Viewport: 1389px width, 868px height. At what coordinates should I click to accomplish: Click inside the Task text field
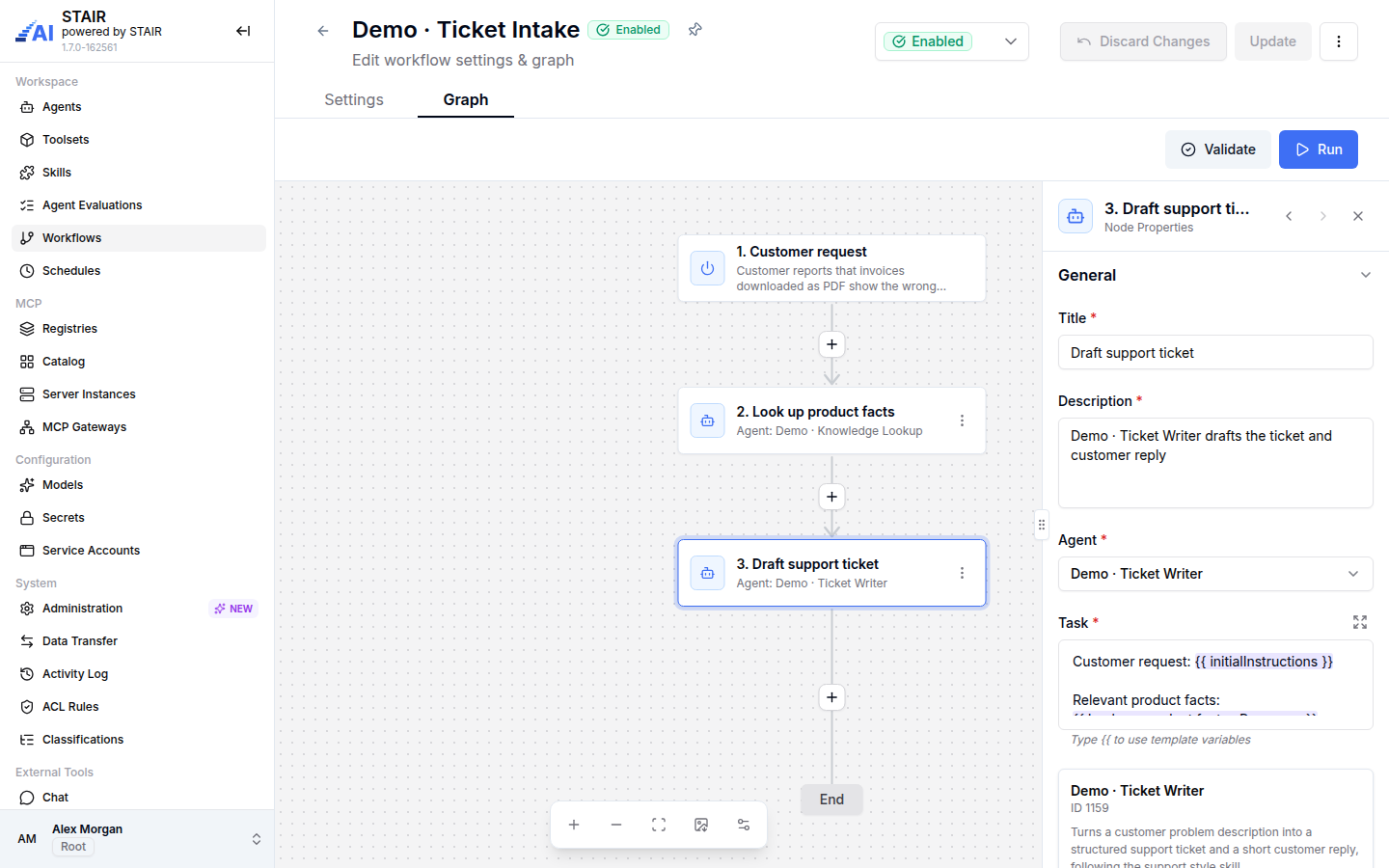point(1215,685)
